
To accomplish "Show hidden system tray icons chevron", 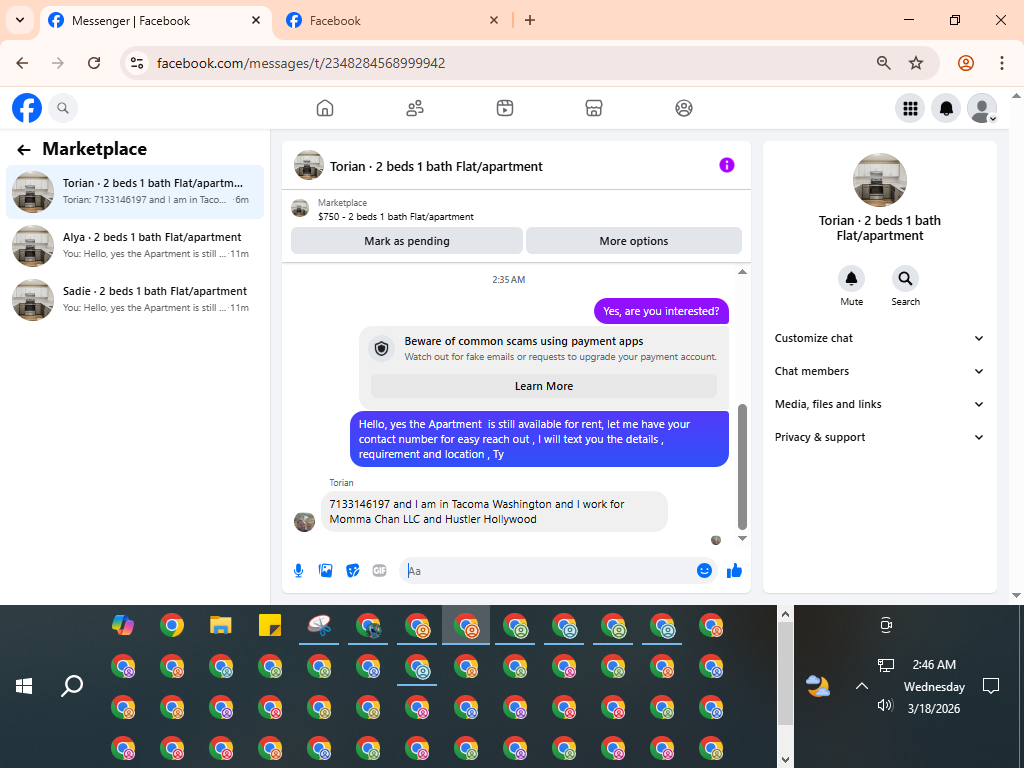I will tap(862, 686).
